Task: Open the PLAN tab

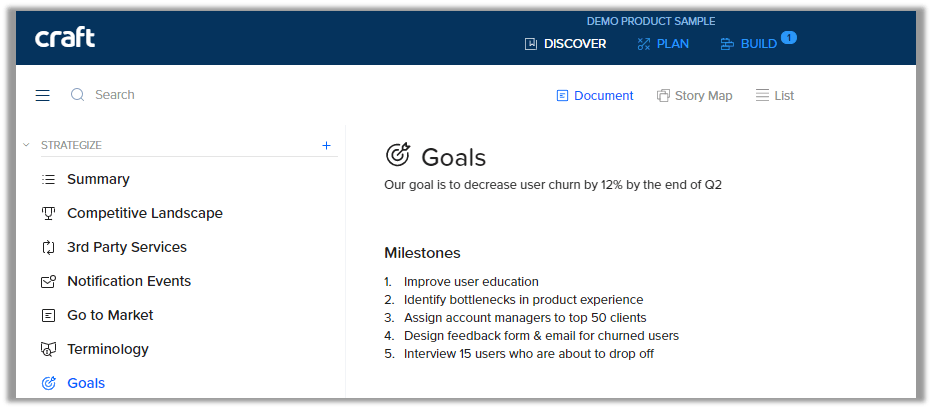Action: tap(663, 44)
